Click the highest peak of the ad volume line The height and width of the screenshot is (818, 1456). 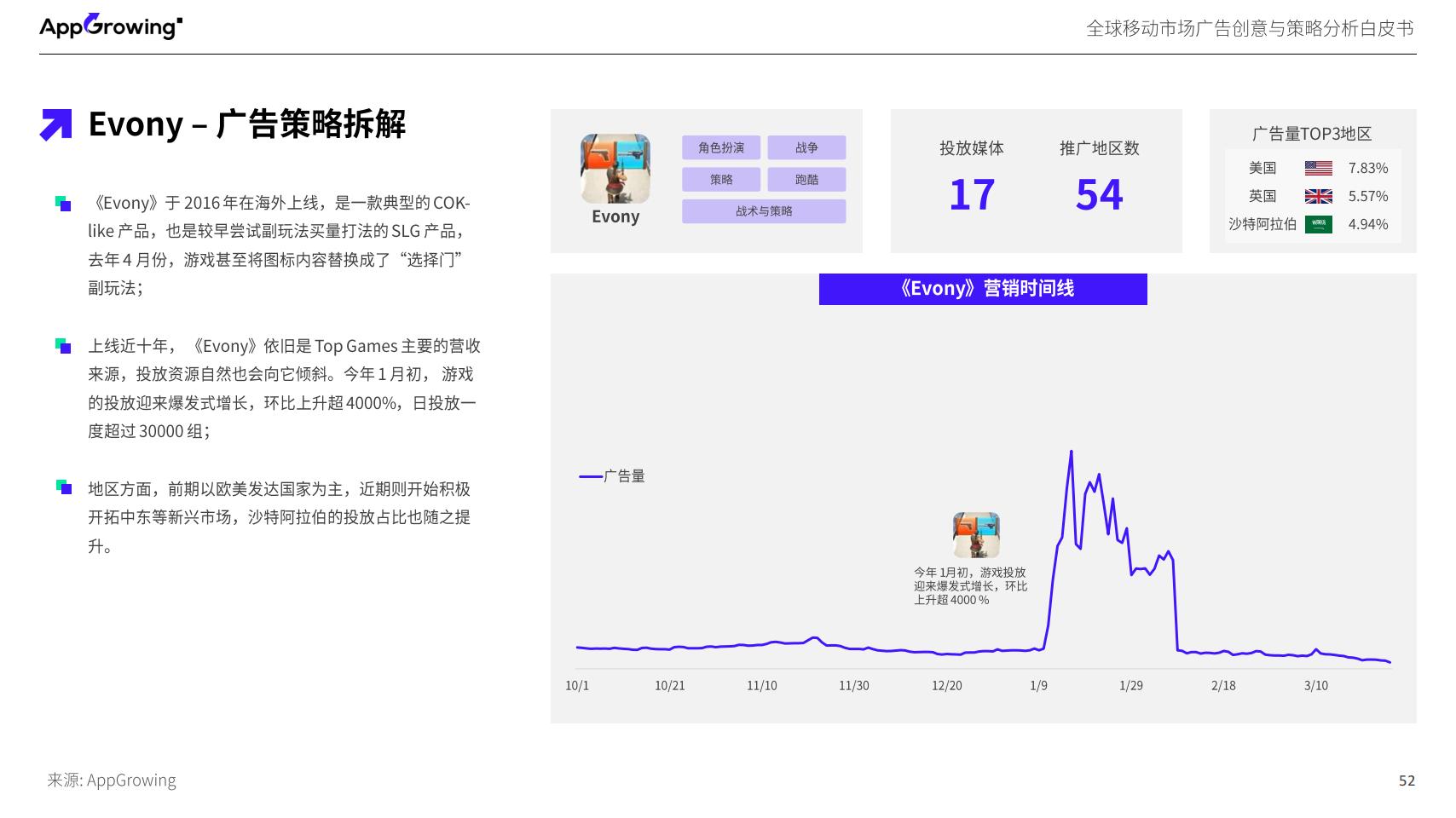[x=1071, y=452]
